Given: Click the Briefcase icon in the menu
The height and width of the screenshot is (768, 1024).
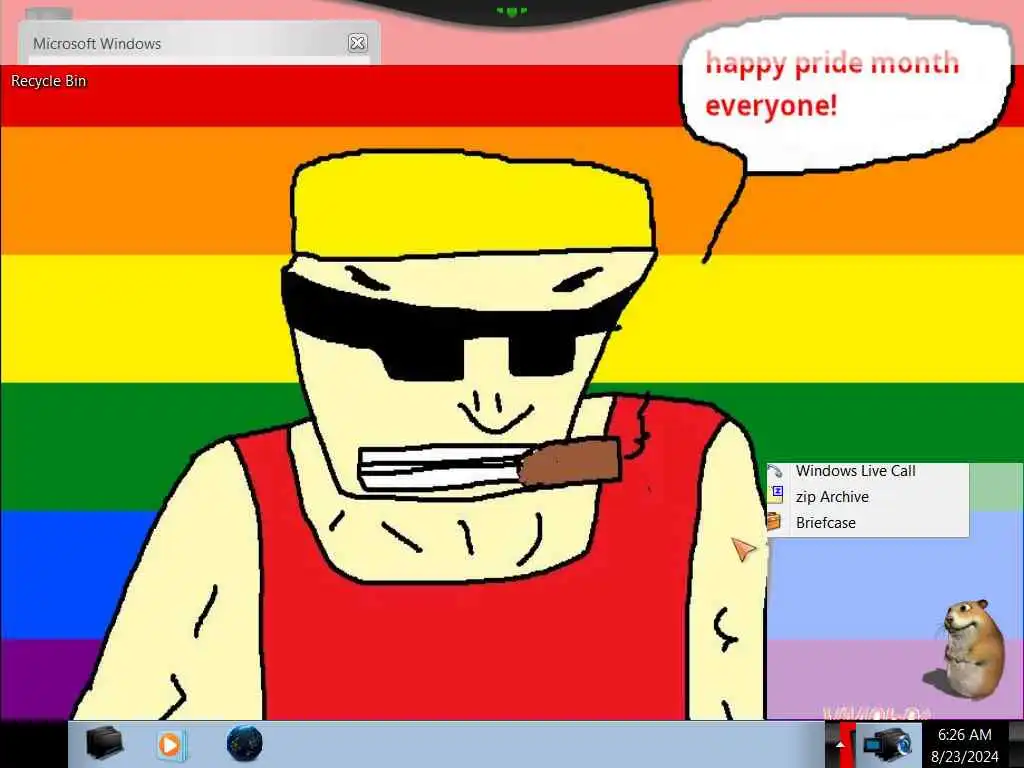Looking at the screenshot, I should [775, 521].
